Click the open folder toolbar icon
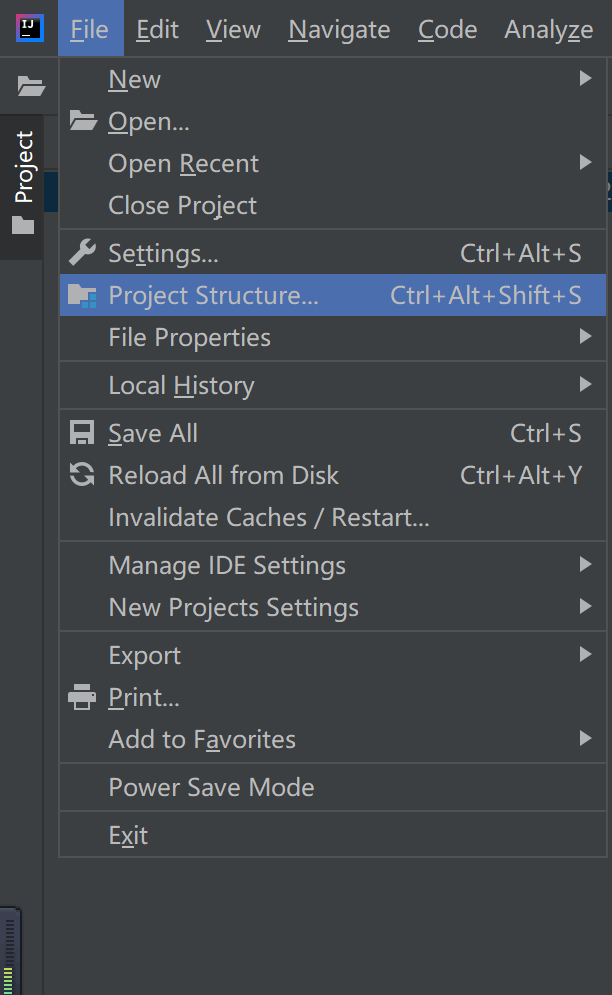Image resolution: width=612 pixels, height=995 pixels. click(x=30, y=87)
